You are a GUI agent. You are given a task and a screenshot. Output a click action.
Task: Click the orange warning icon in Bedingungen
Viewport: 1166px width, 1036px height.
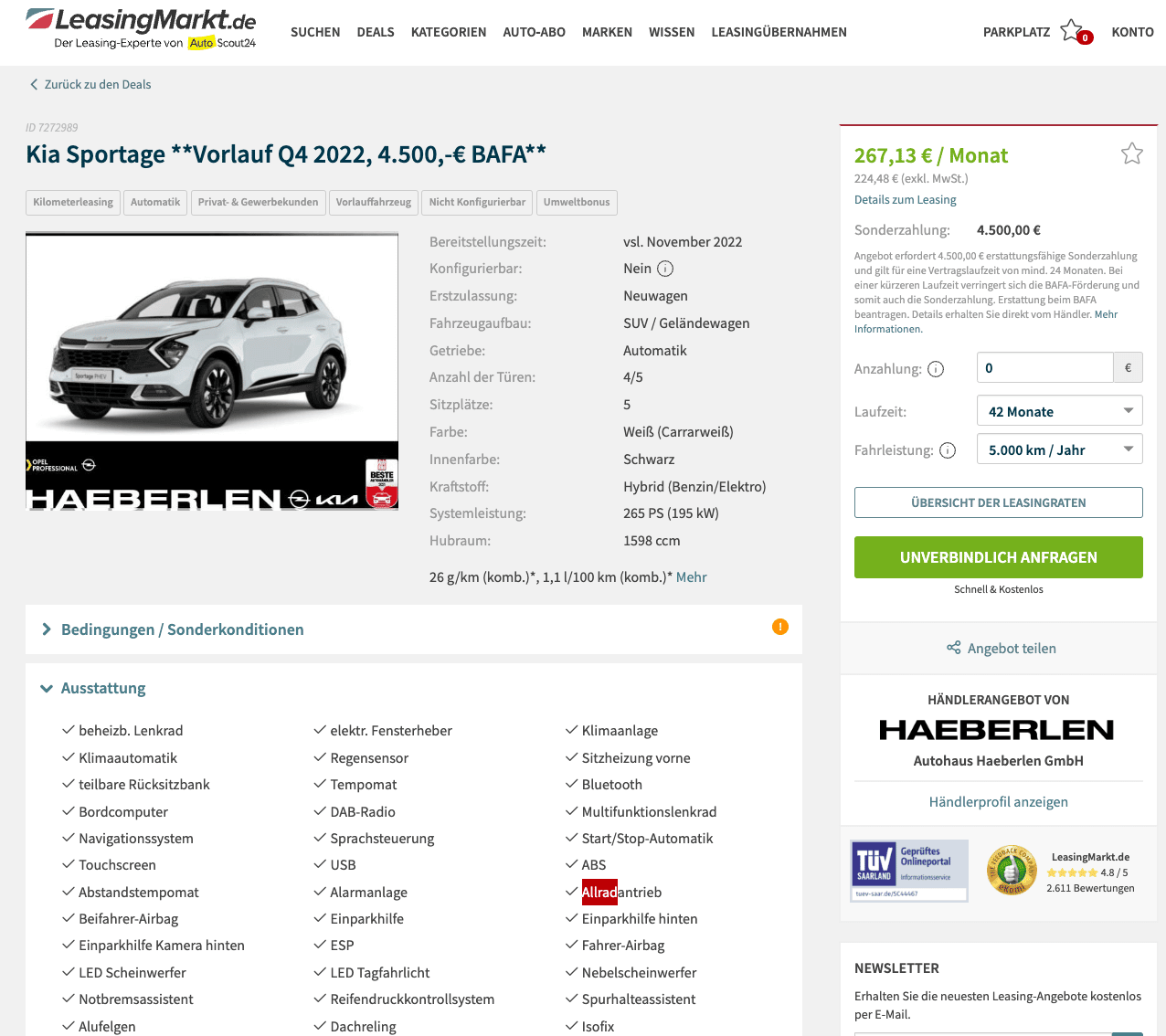[x=779, y=627]
